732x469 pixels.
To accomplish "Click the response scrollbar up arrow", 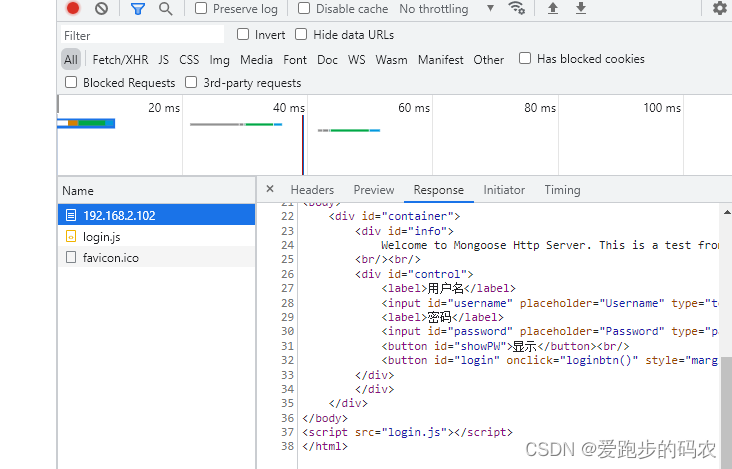I will coord(727,212).
